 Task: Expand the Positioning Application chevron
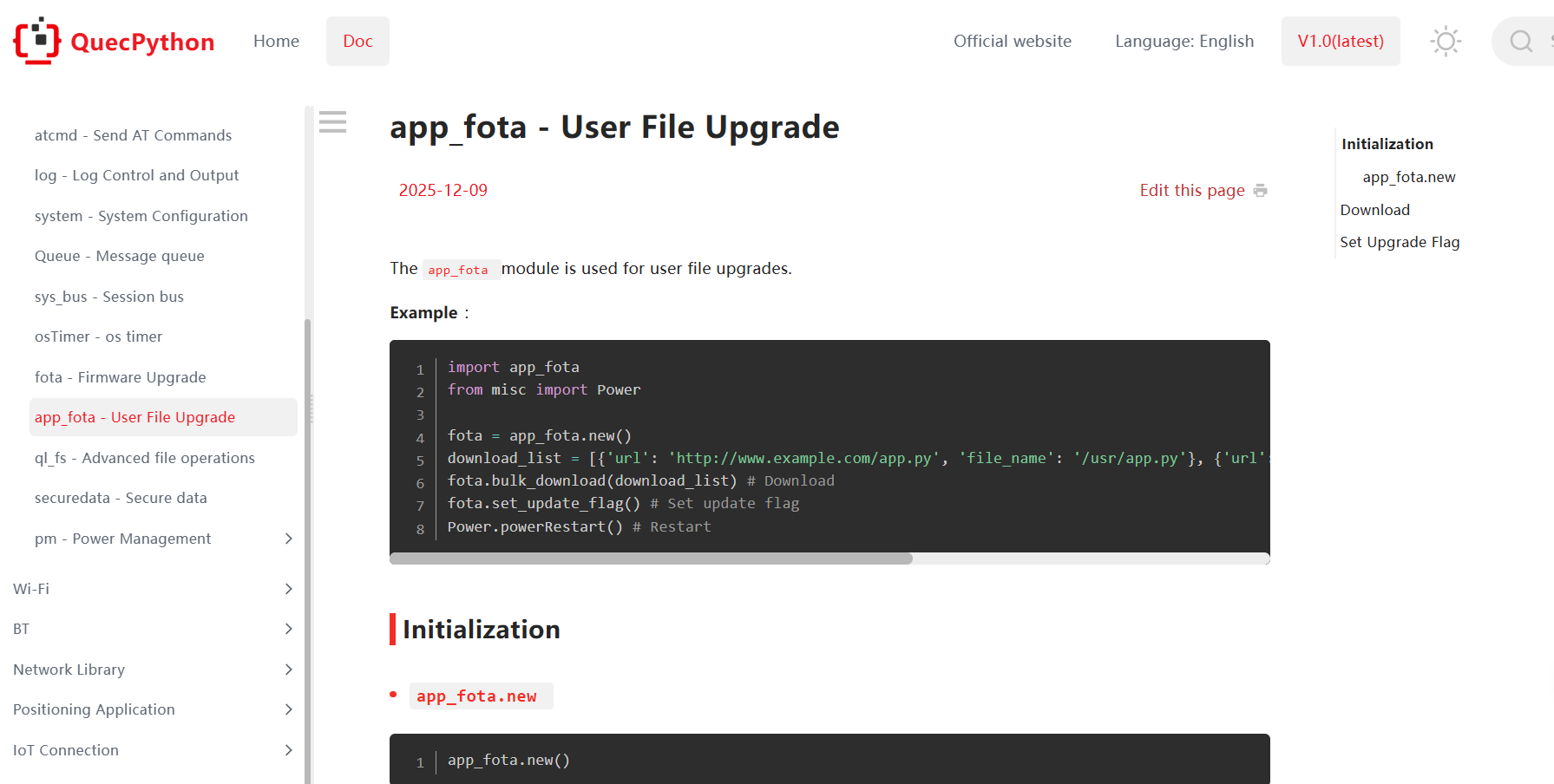288,709
